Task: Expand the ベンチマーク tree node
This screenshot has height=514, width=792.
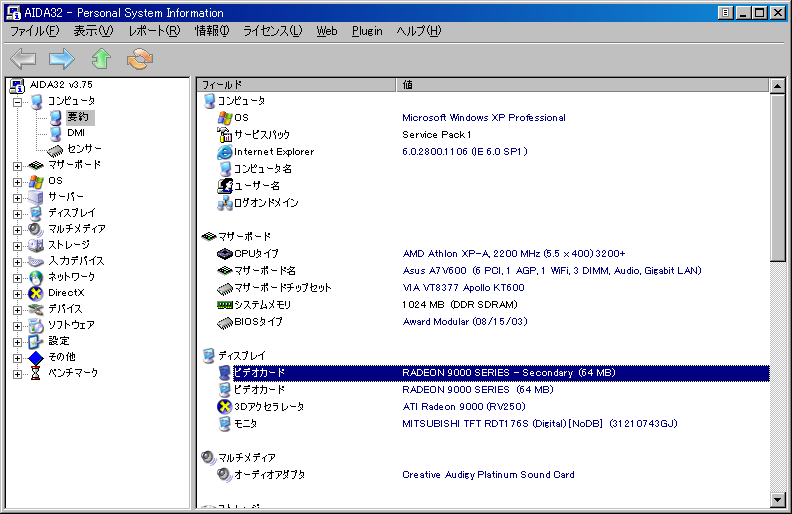Action: coord(18,374)
